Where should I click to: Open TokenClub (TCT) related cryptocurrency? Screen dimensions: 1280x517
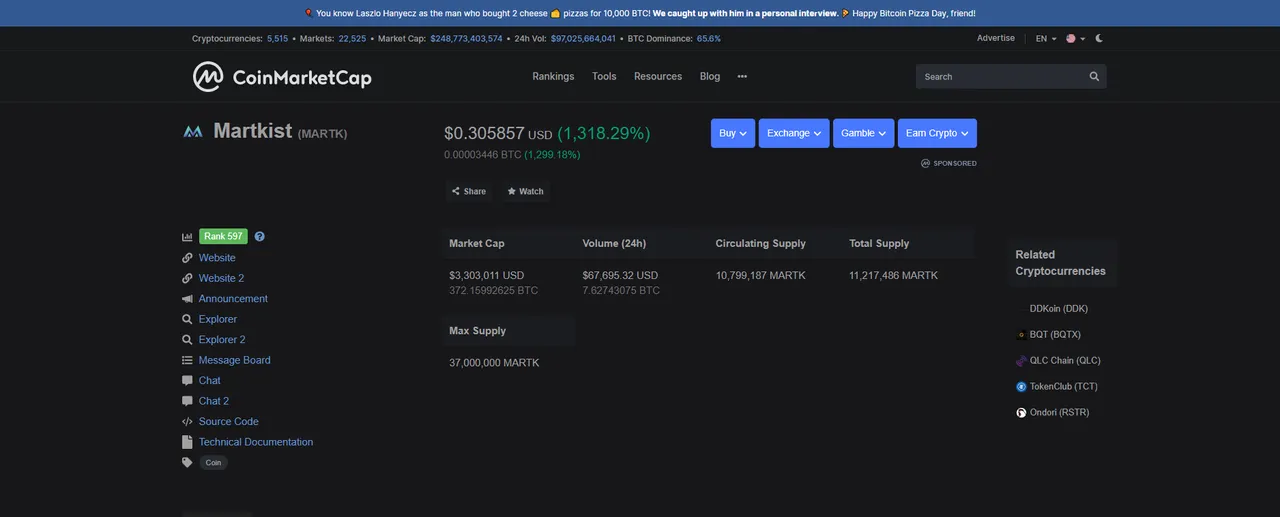pyautogui.click(x=1063, y=387)
